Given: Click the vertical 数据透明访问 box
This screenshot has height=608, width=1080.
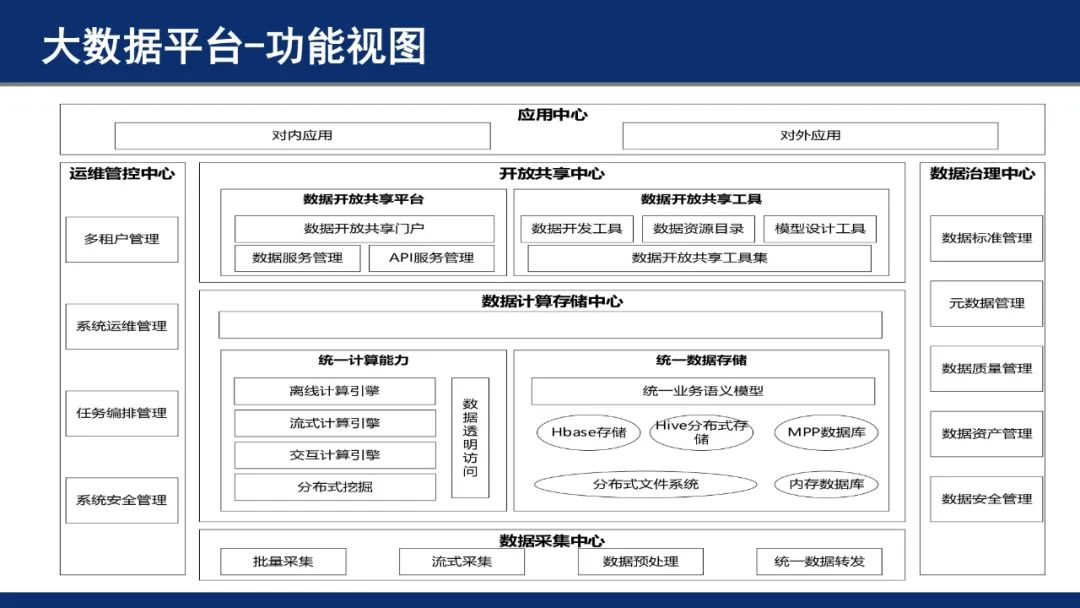Looking at the screenshot, I should coord(470,438).
